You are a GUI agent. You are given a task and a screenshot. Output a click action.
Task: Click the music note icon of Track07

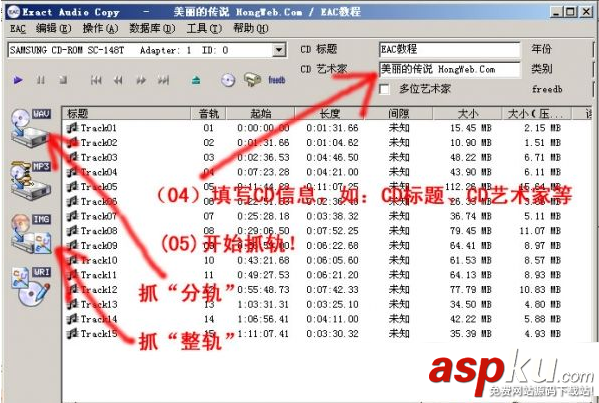pos(72,216)
